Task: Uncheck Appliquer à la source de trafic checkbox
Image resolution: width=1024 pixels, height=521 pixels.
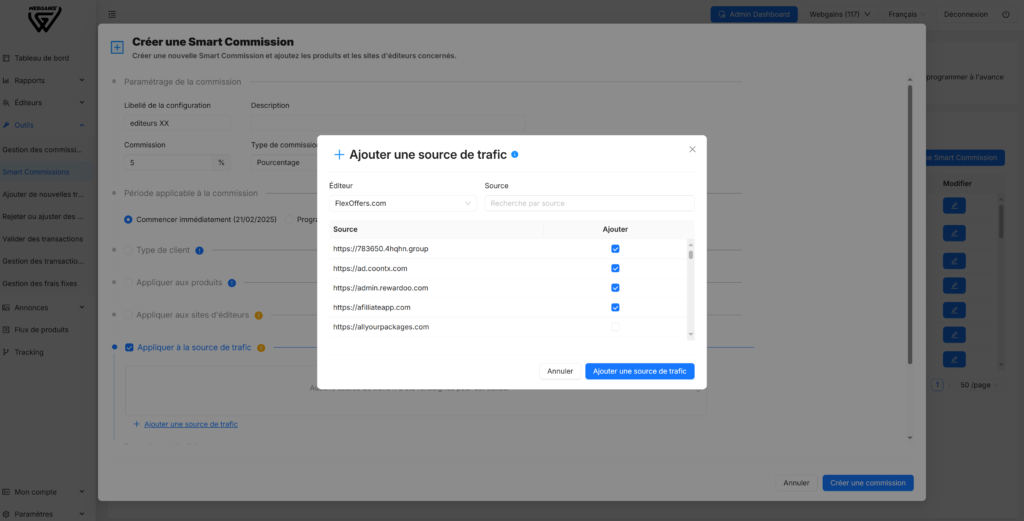Action: pyautogui.click(x=129, y=347)
